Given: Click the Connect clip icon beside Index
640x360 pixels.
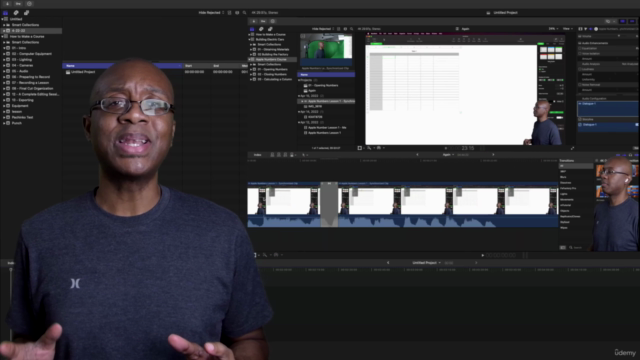Looking at the screenshot, I should (x=272, y=155).
